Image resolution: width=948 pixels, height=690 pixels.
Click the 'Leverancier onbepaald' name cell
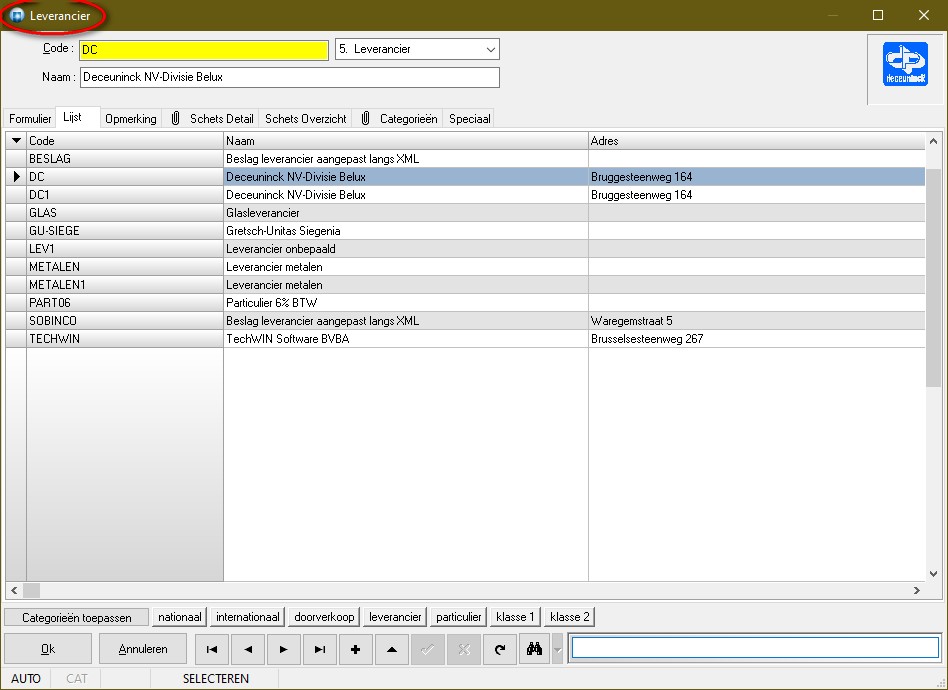tap(406, 249)
